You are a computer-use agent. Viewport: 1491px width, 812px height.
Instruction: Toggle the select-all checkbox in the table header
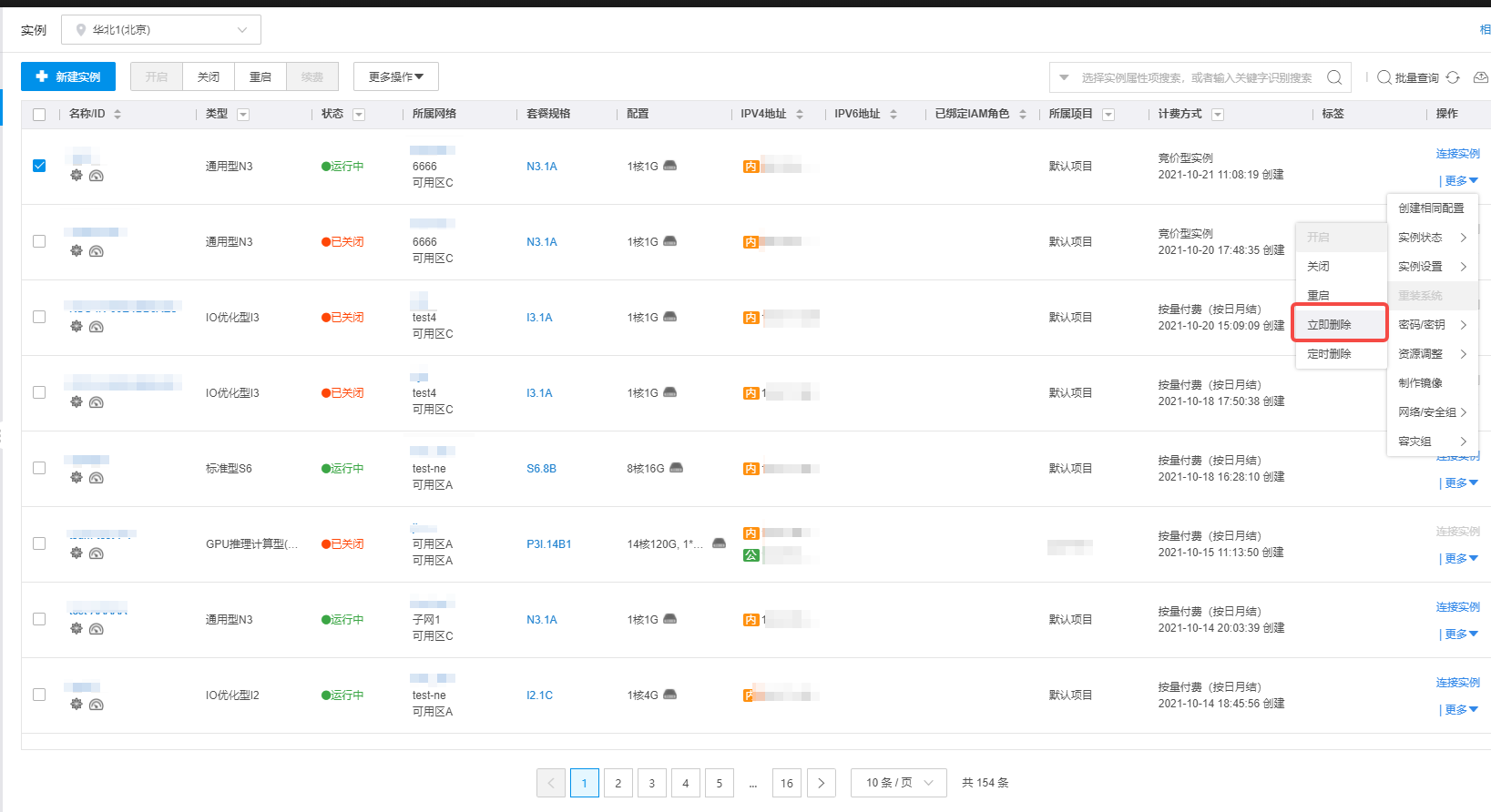pos(39,114)
